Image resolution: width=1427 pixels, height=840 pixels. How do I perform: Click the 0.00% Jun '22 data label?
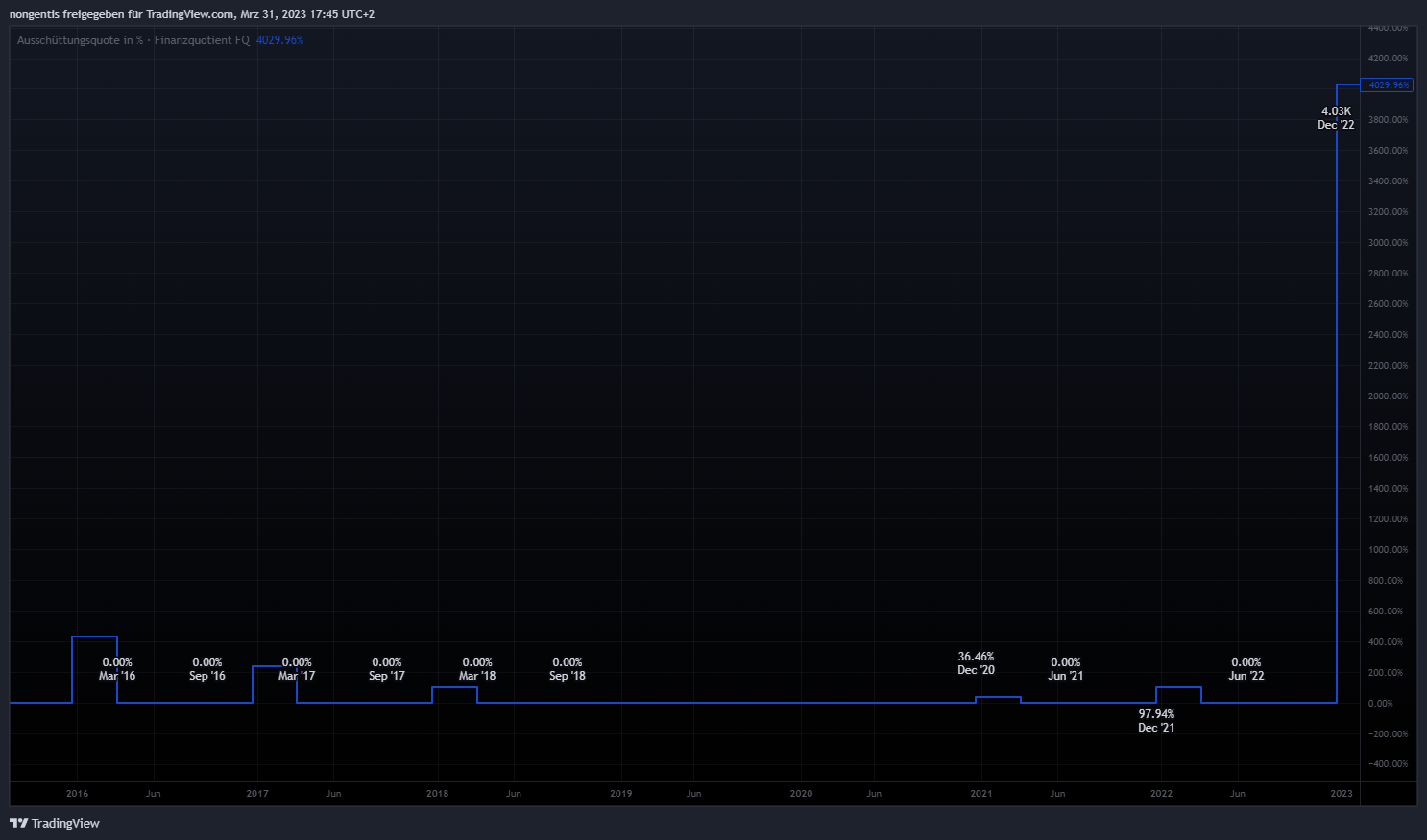click(1246, 669)
